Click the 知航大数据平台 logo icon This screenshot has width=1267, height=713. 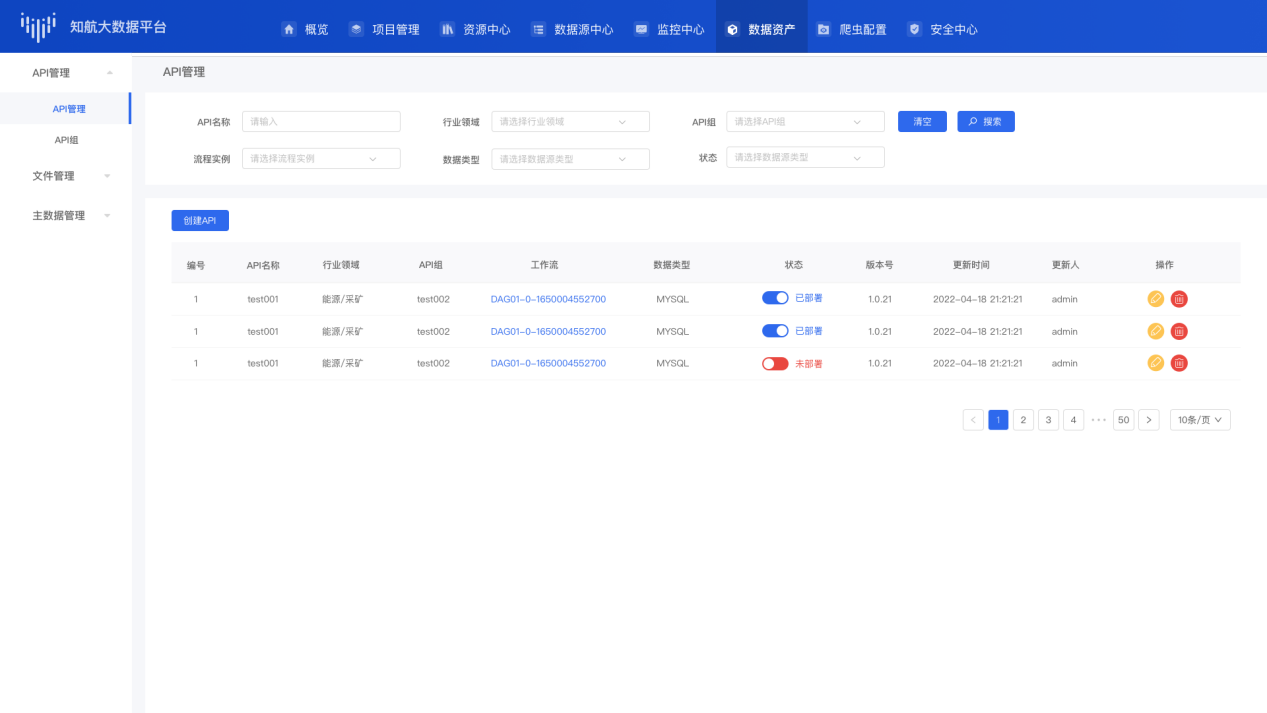click(38, 28)
